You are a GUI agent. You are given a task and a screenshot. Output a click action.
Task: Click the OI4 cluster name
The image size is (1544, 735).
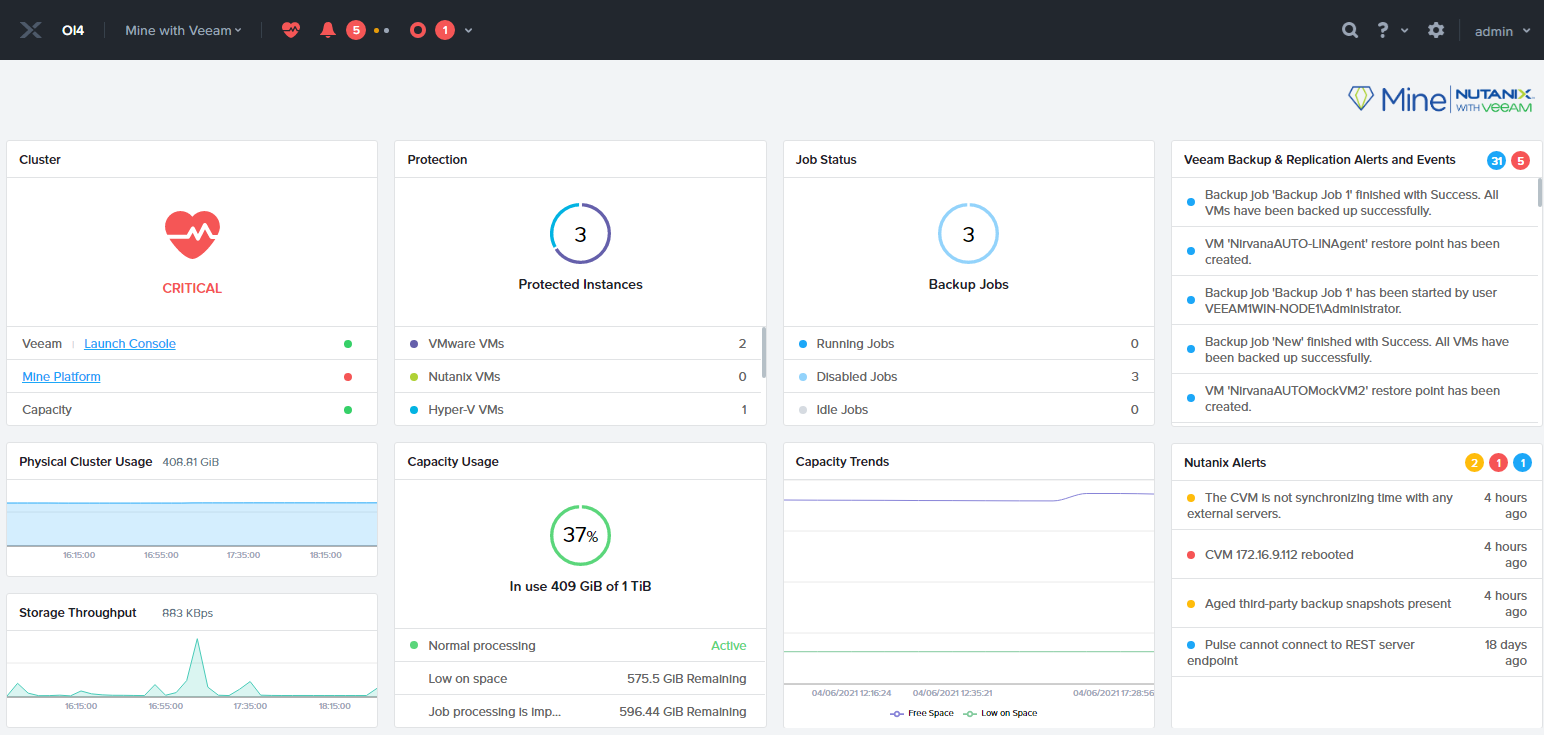(73, 31)
